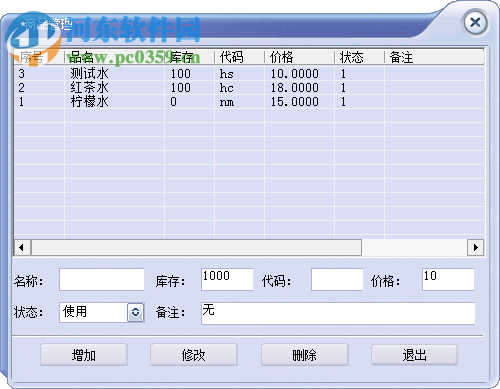Sort by the 备注 column header
500x389 pixels.
tap(434, 57)
